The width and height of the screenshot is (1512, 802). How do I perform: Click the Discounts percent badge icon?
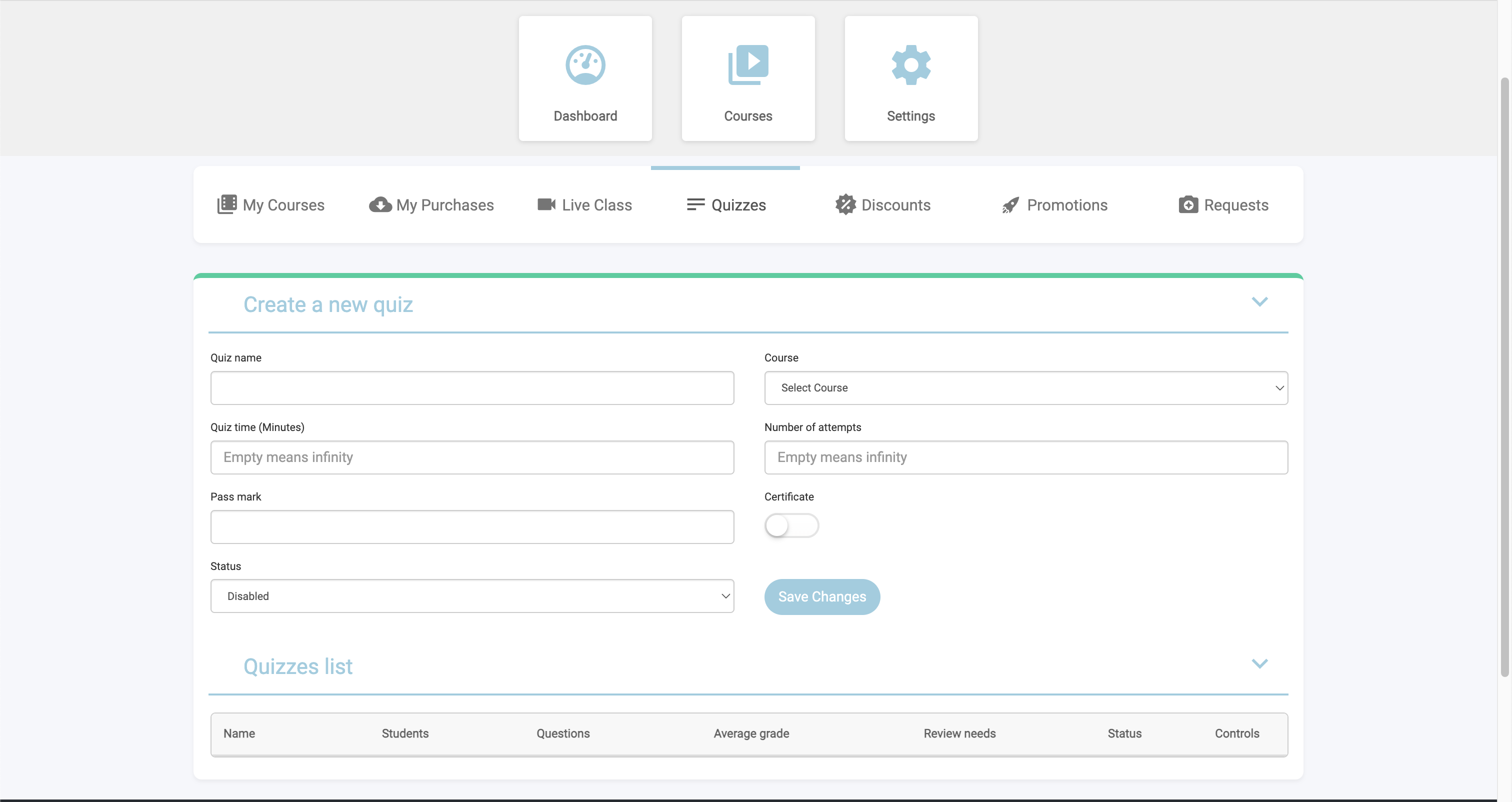(846, 204)
